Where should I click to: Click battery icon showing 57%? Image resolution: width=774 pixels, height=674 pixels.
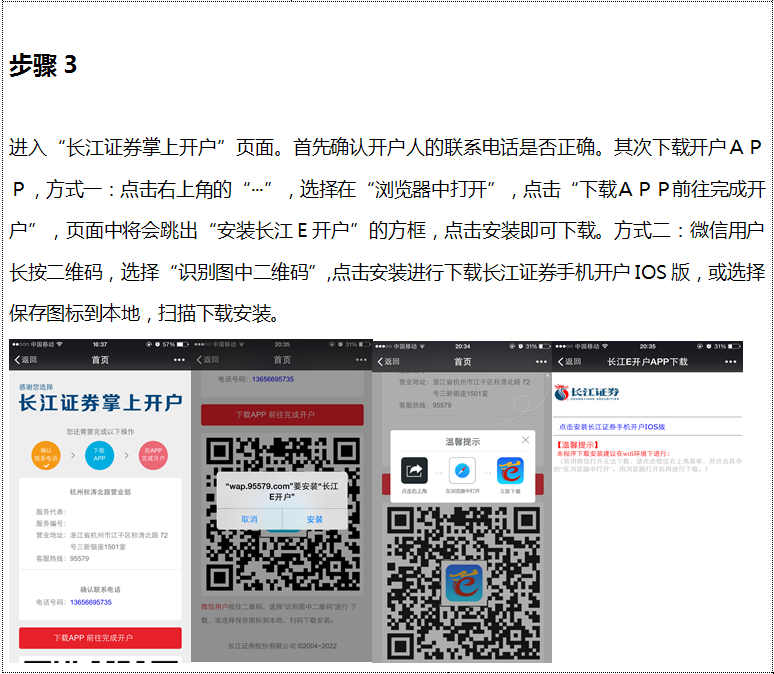click(x=183, y=344)
